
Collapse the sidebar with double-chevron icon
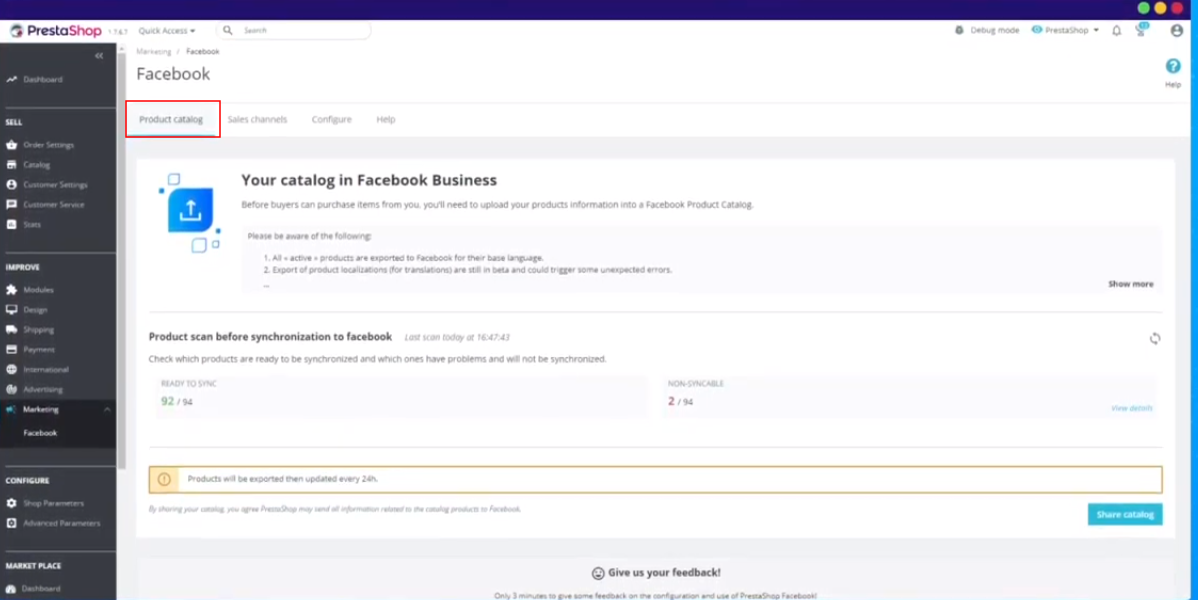(x=99, y=56)
